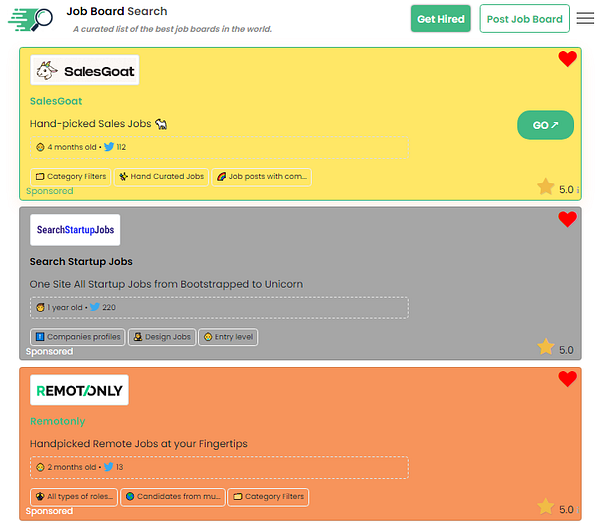Click the '1 year old' age text
Image resolution: width=600 pixels, height=525 pixels.
(x=64, y=307)
